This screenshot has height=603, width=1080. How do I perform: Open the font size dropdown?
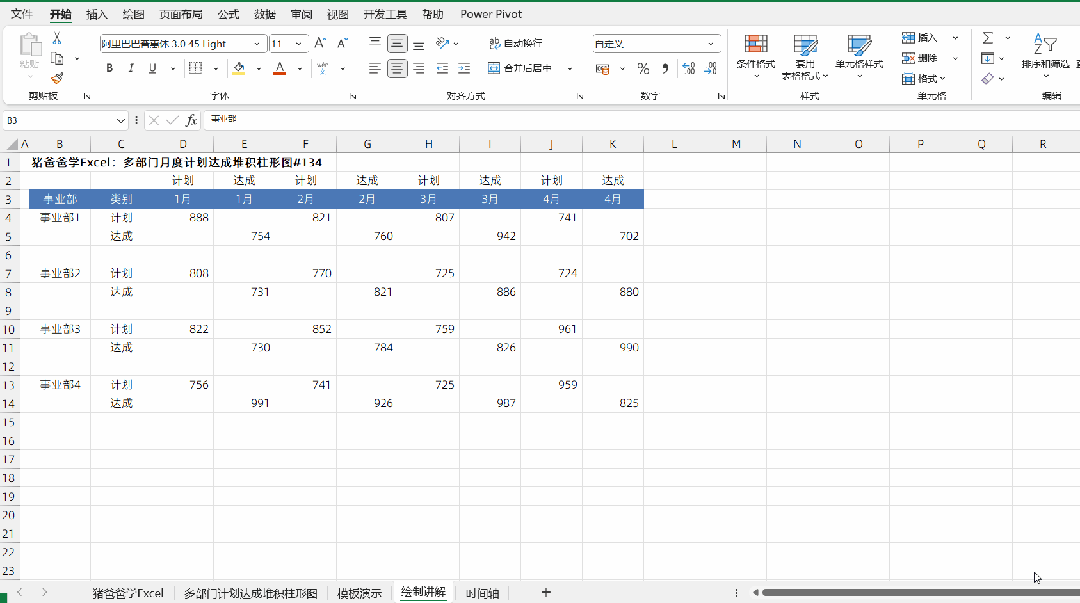pos(298,43)
